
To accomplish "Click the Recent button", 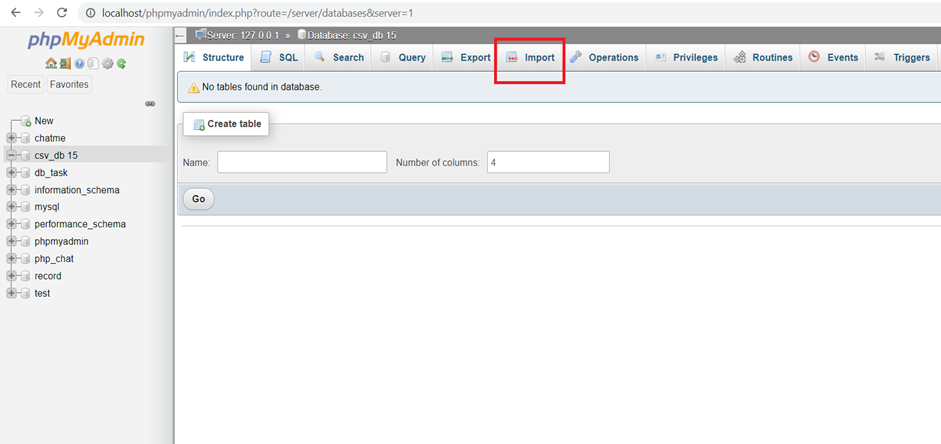I will pyautogui.click(x=26, y=85).
